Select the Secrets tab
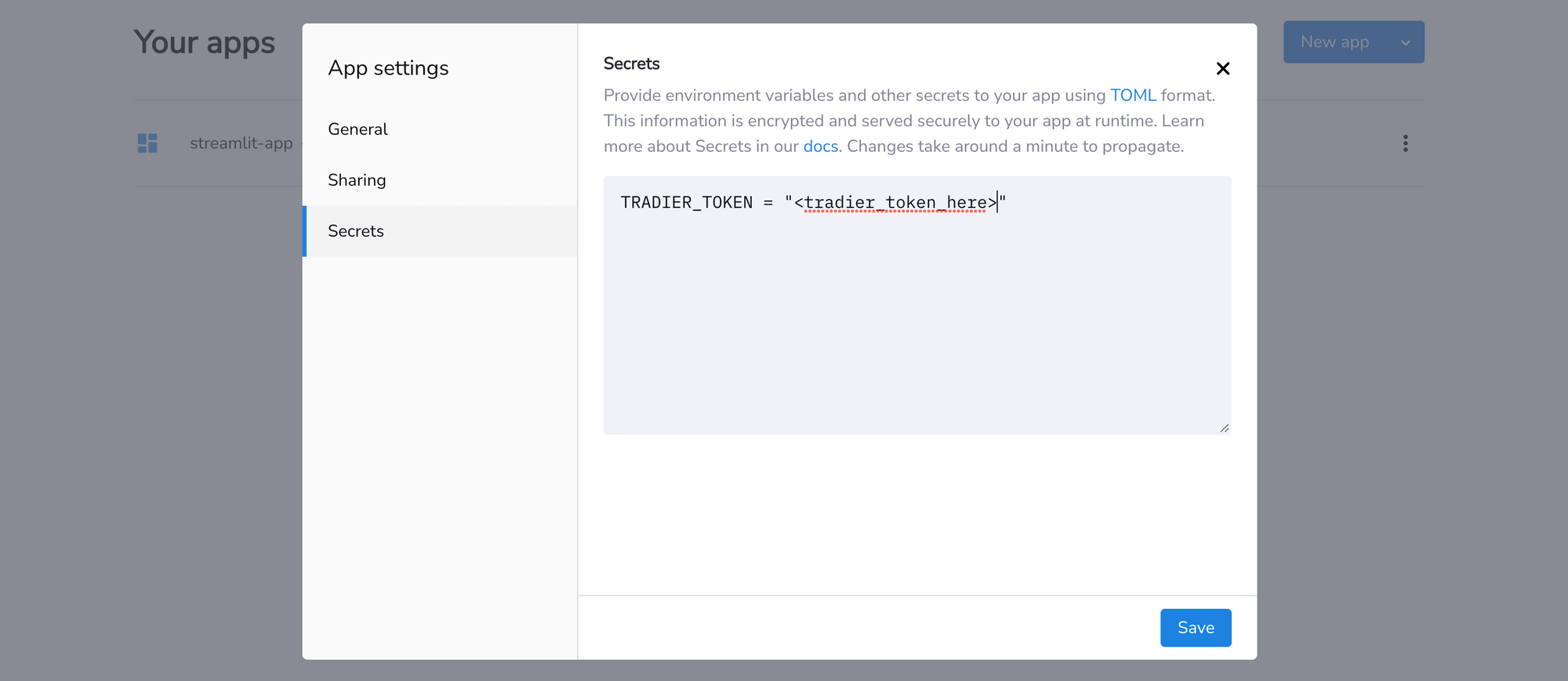Image resolution: width=1568 pixels, height=681 pixels. pyautogui.click(x=440, y=231)
